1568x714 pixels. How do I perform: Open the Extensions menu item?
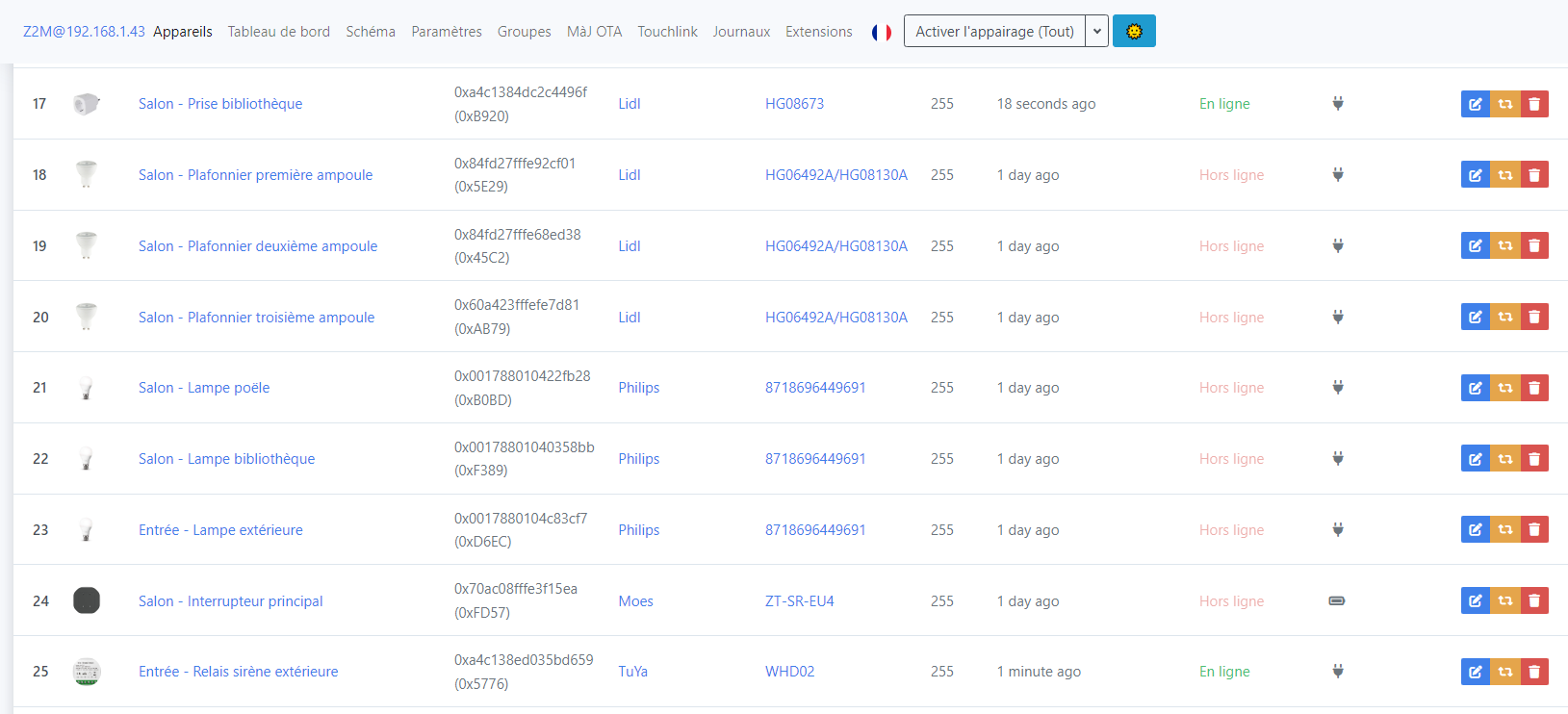pos(818,32)
